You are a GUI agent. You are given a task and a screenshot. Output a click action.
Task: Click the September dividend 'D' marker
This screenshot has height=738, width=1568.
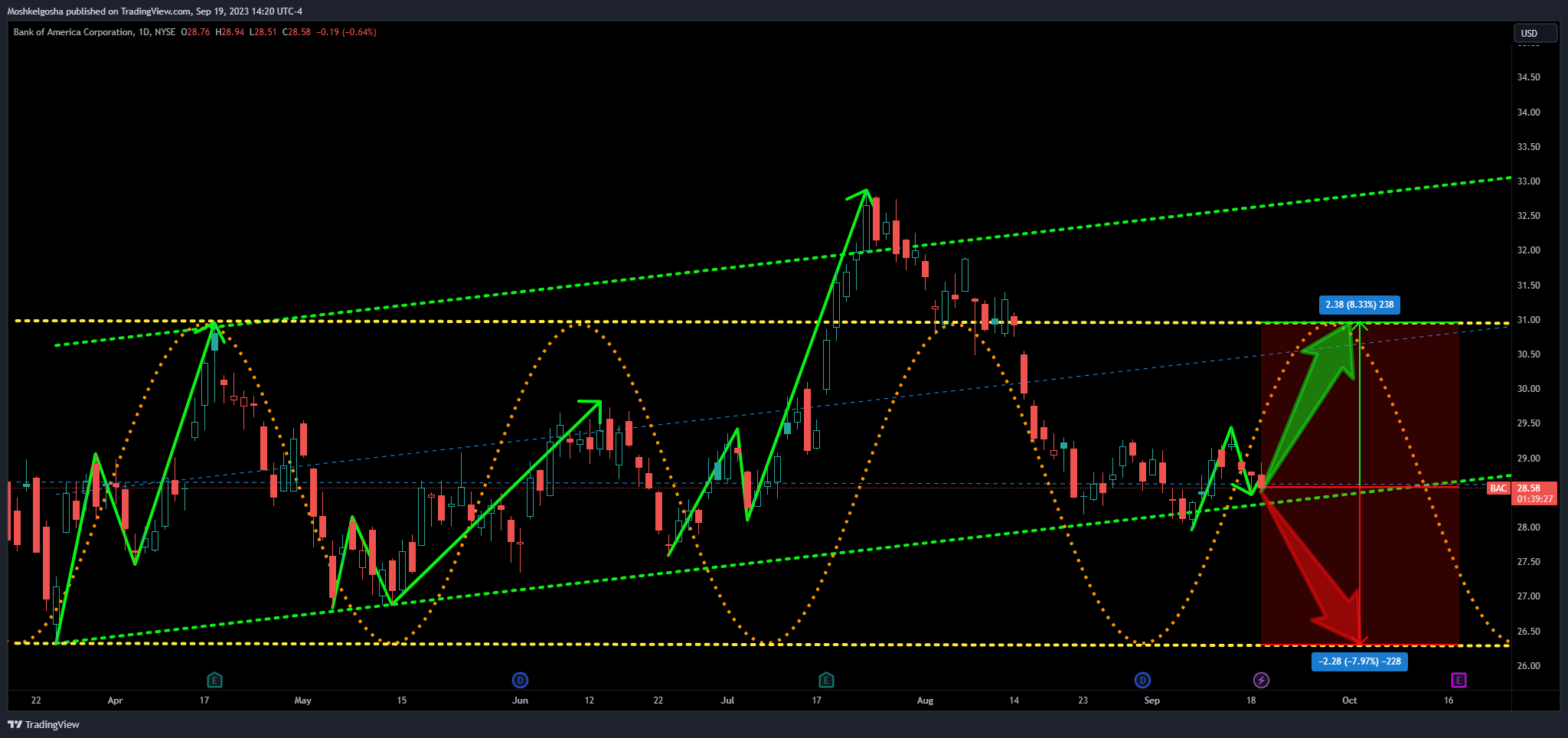click(x=1142, y=680)
